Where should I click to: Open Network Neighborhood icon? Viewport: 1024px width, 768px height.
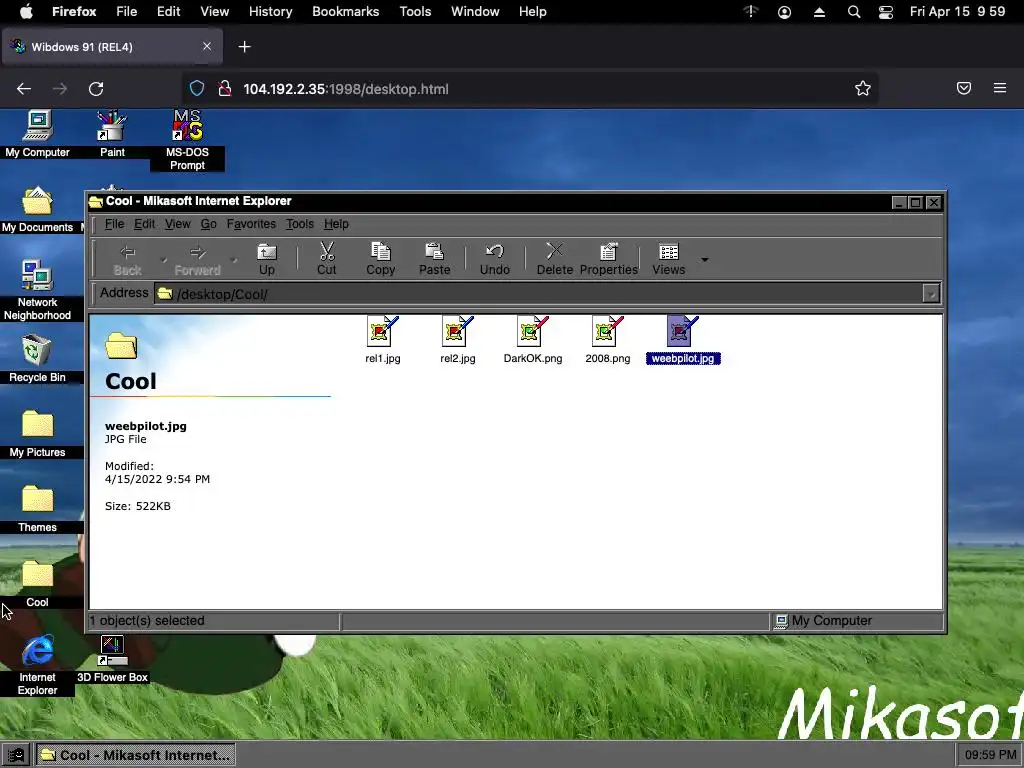point(37,291)
